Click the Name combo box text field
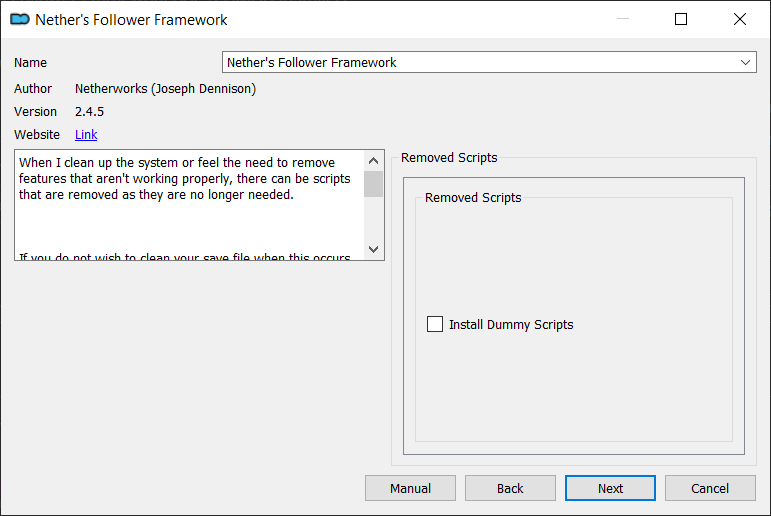771x516 pixels. (489, 62)
